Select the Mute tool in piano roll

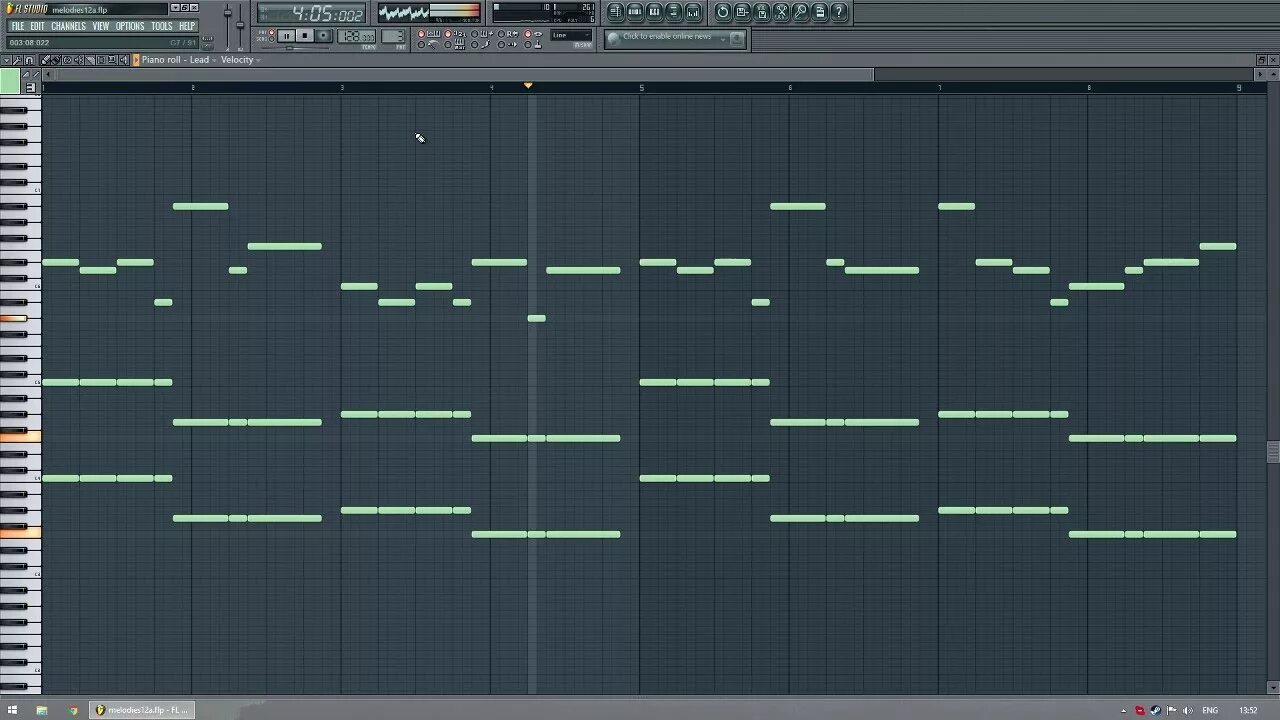78,60
